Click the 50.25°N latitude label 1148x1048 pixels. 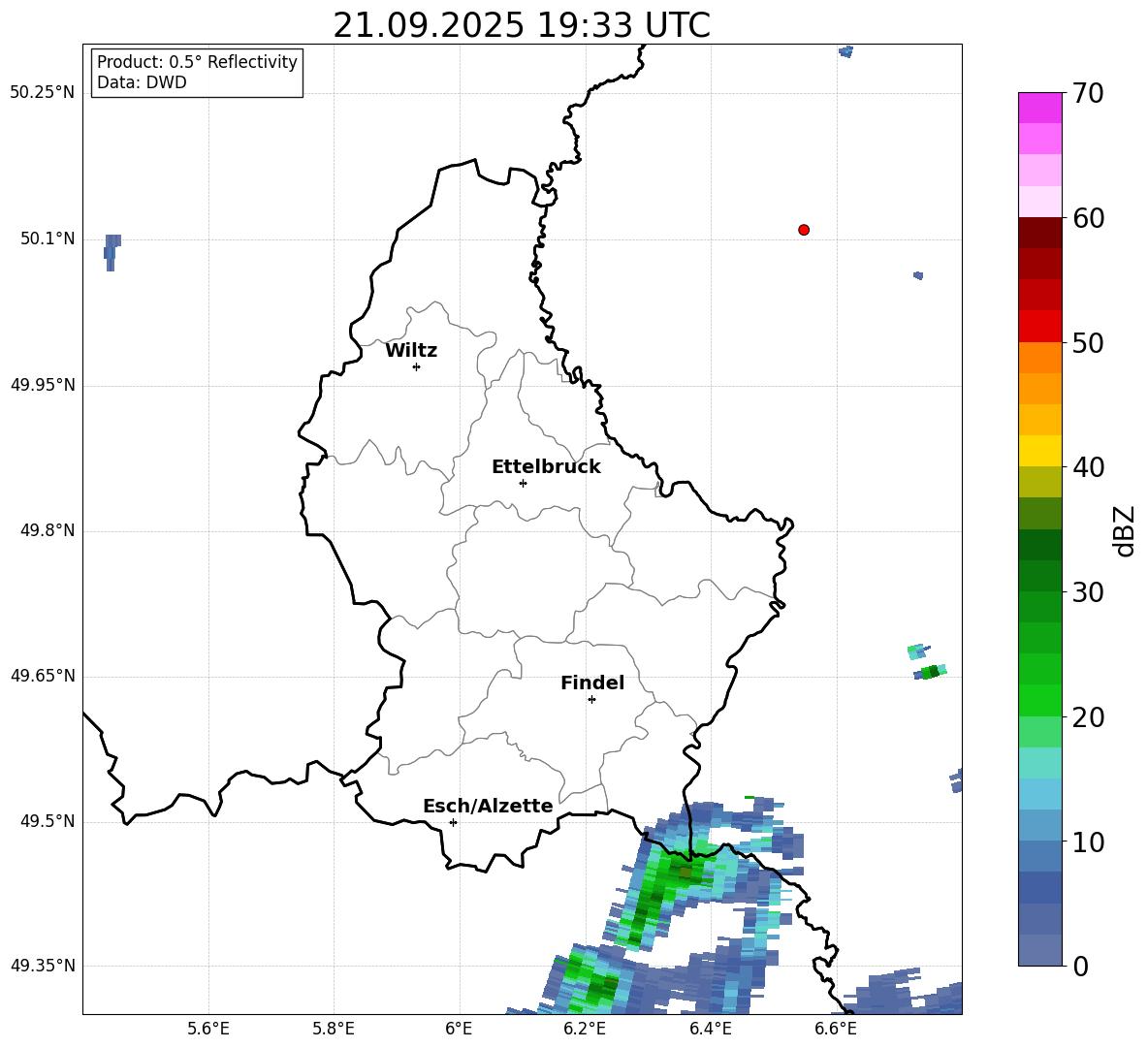pos(43,93)
